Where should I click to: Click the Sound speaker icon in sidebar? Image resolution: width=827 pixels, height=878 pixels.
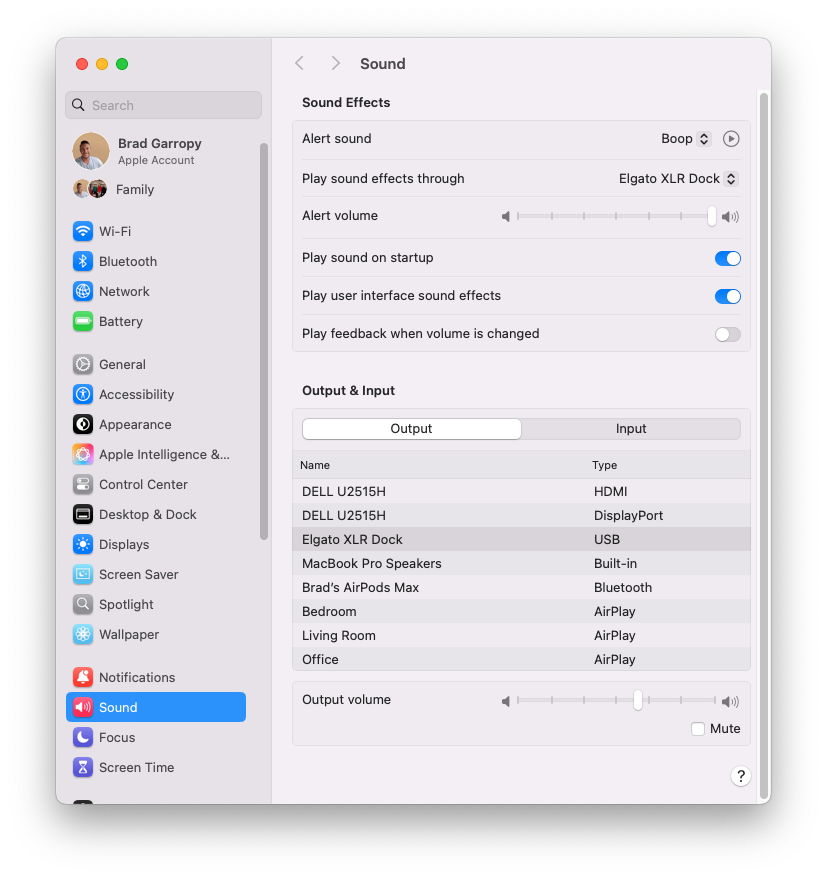coord(83,707)
